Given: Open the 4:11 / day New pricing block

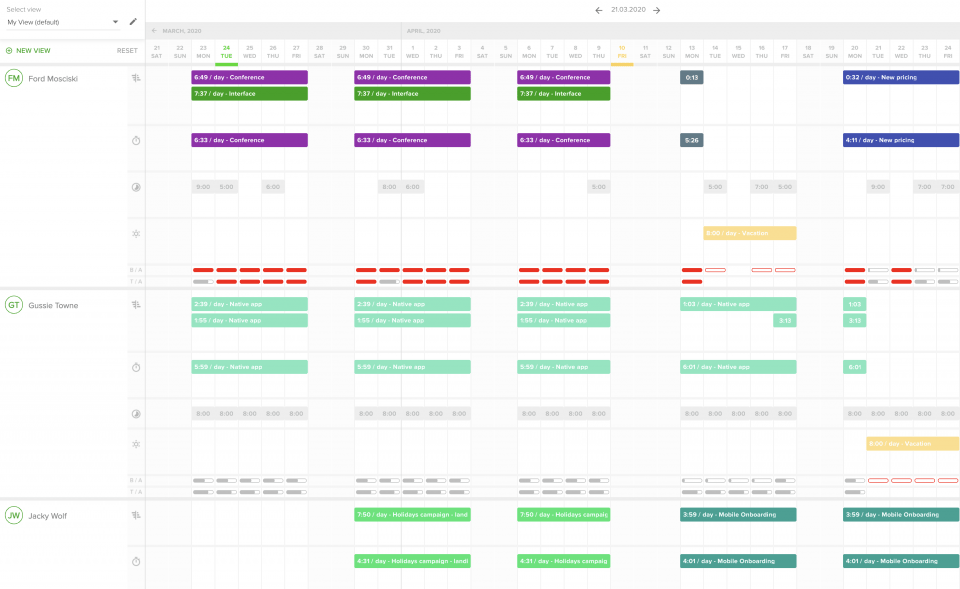Looking at the screenshot, I should point(901,140).
